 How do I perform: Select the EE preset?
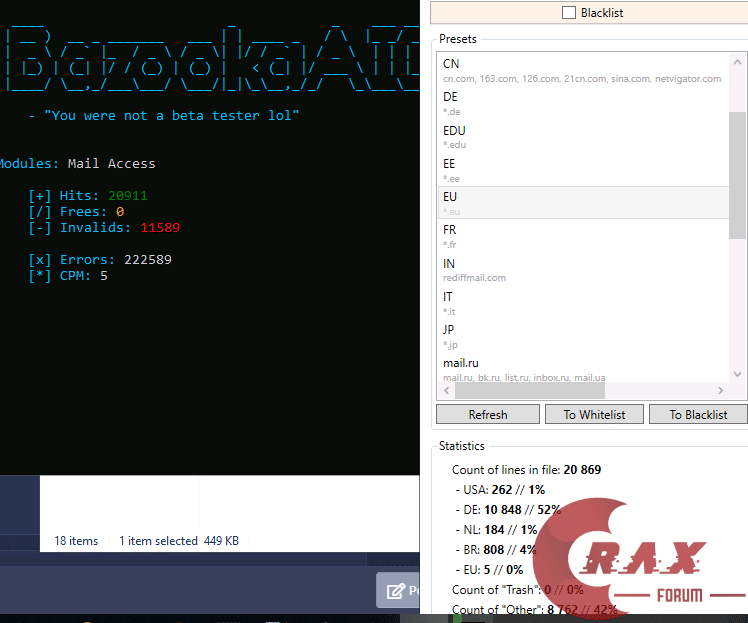(583, 170)
